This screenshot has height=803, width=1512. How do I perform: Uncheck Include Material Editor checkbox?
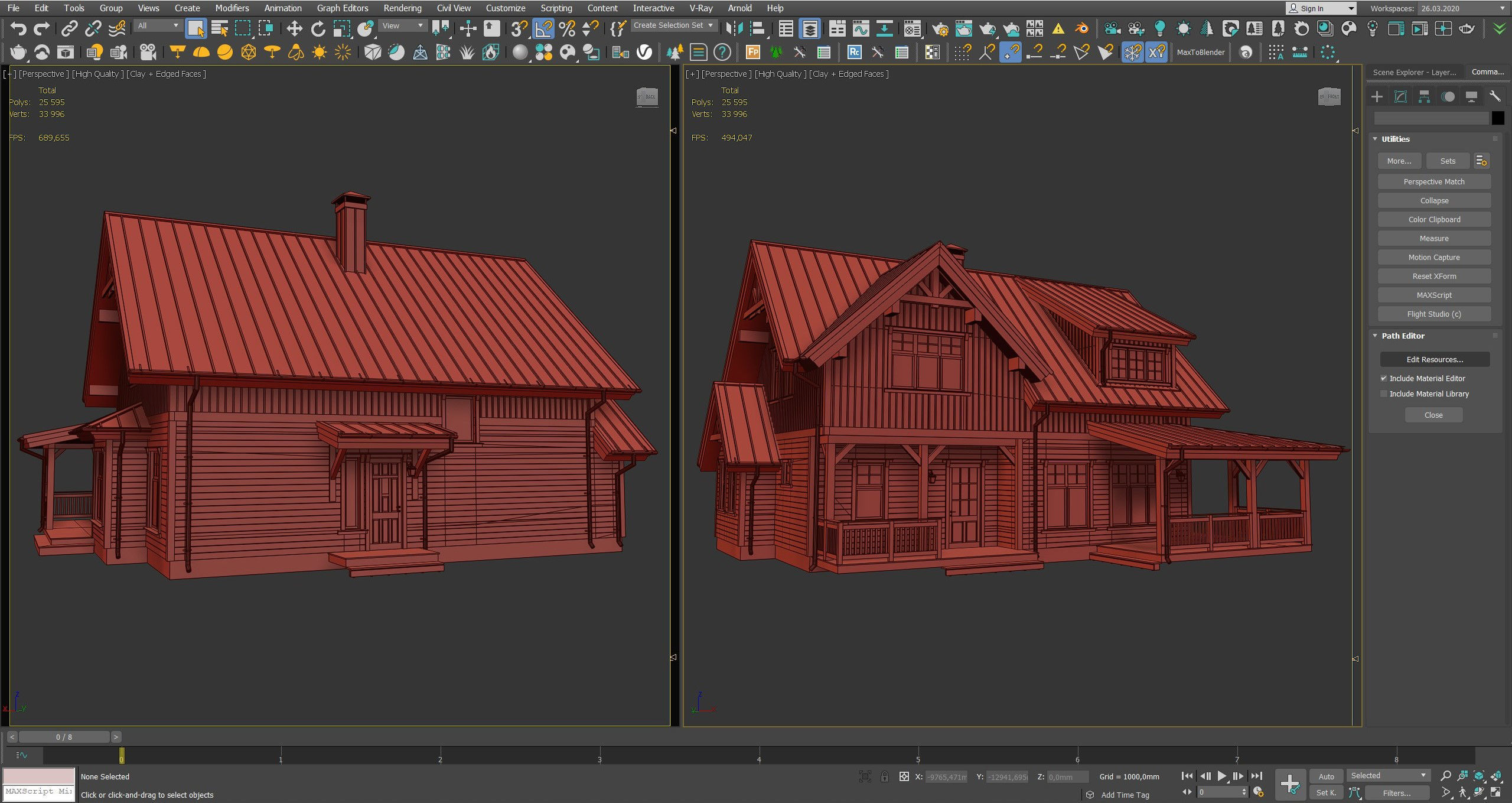tap(1383, 378)
